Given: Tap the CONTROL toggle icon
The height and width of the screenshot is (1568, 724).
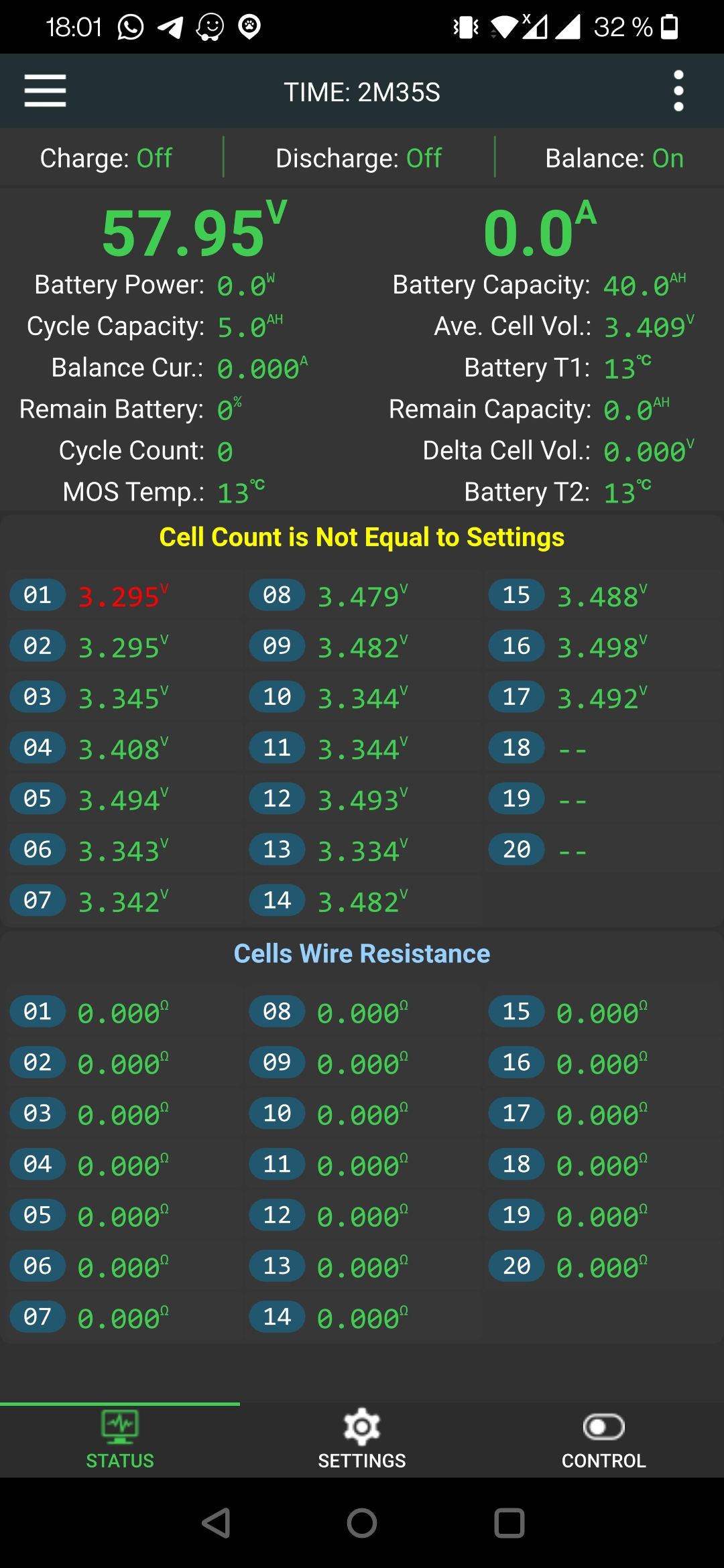Looking at the screenshot, I should 603,1427.
